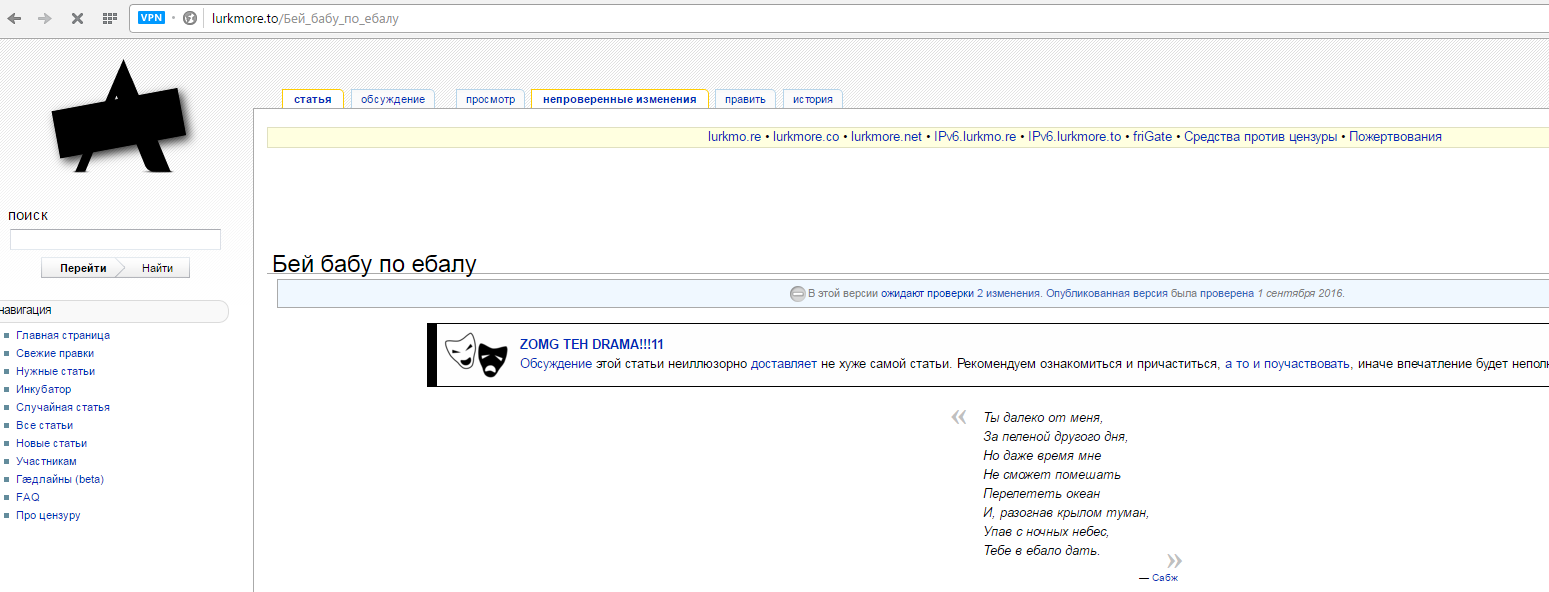The height and width of the screenshot is (592, 1549).
Task: Open the Пожертвования link in the banner
Action: click(x=1395, y=137)
